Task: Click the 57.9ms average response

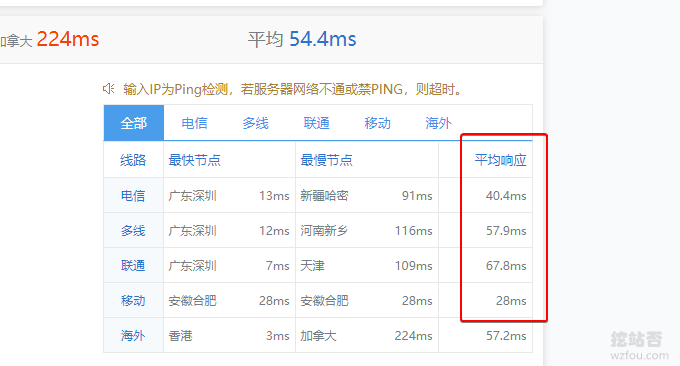Action: point(506,231)
